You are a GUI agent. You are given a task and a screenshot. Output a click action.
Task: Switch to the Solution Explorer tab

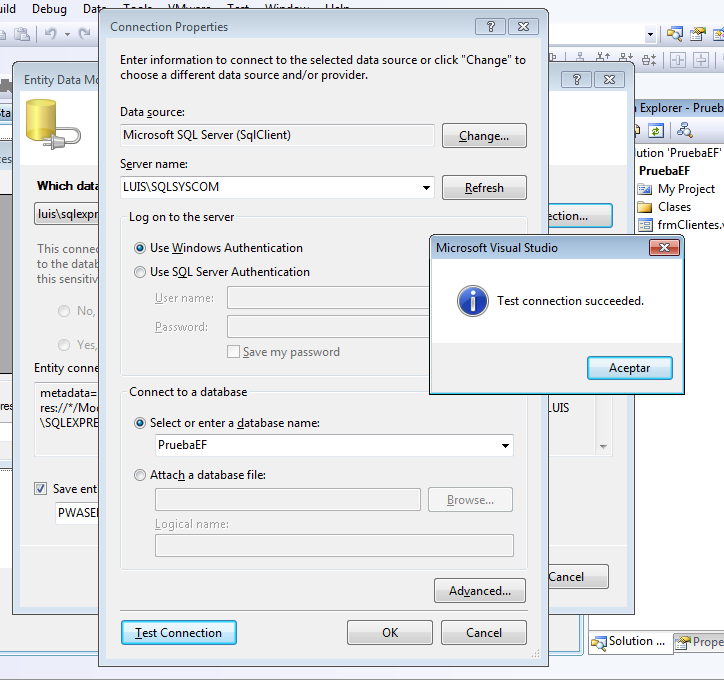[x=630, y=641]
